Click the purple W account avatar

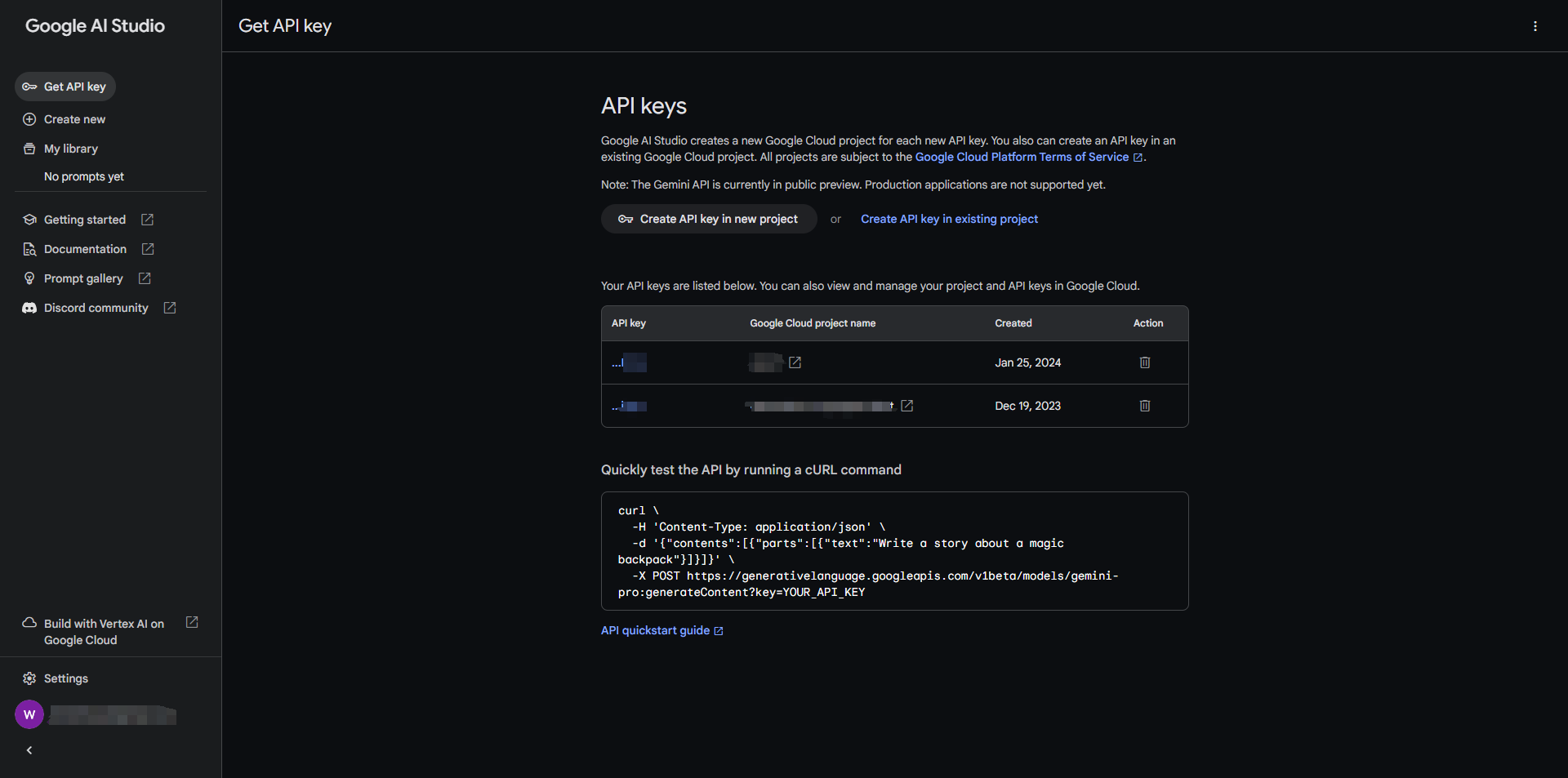point(29,714)
